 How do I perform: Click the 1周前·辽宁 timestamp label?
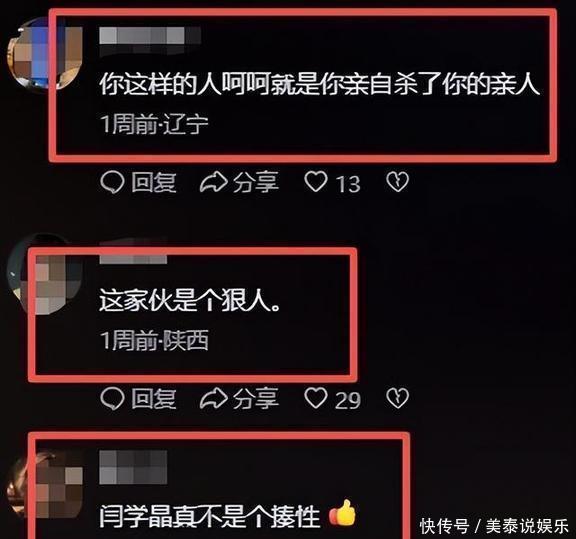(x=154, y=124)
